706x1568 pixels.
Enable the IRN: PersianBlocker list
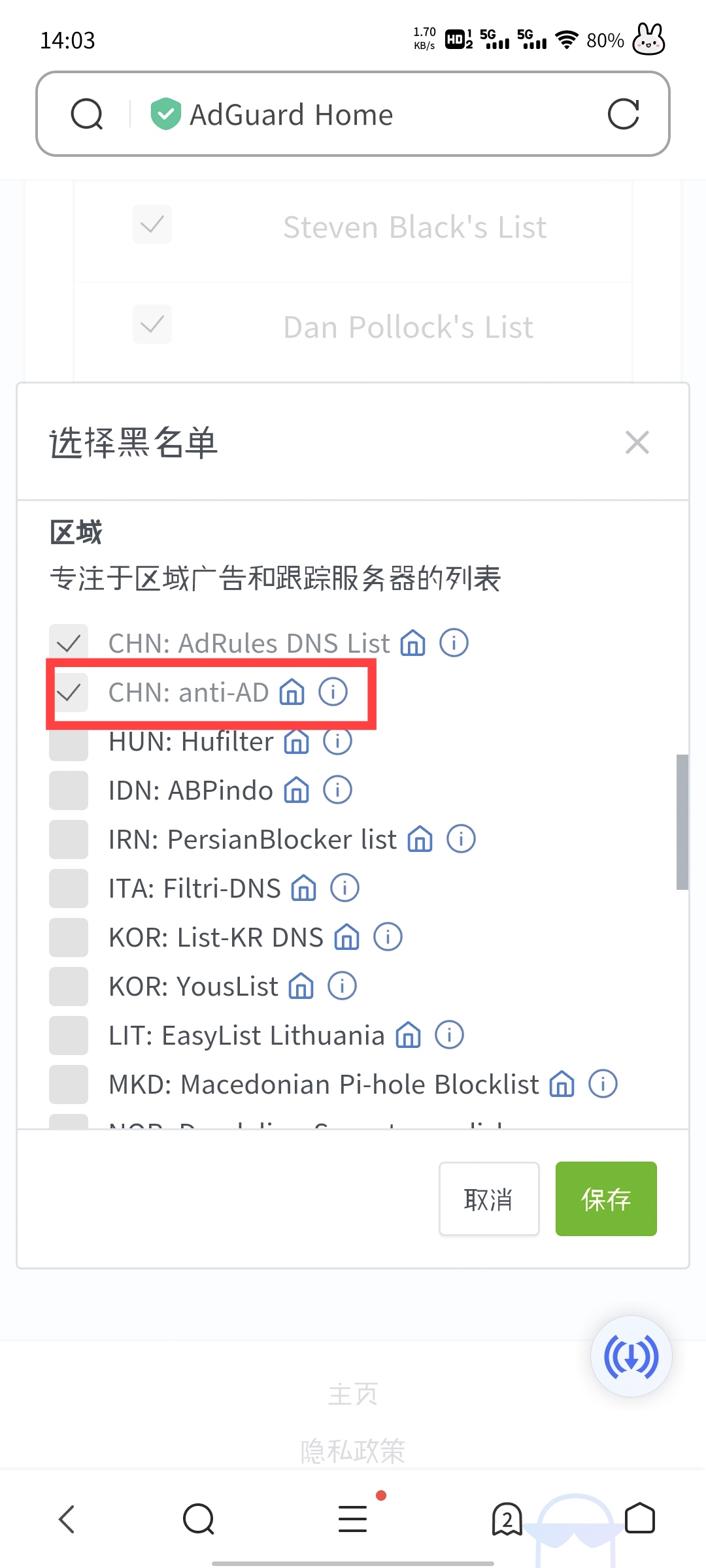(x=68, y=839)
